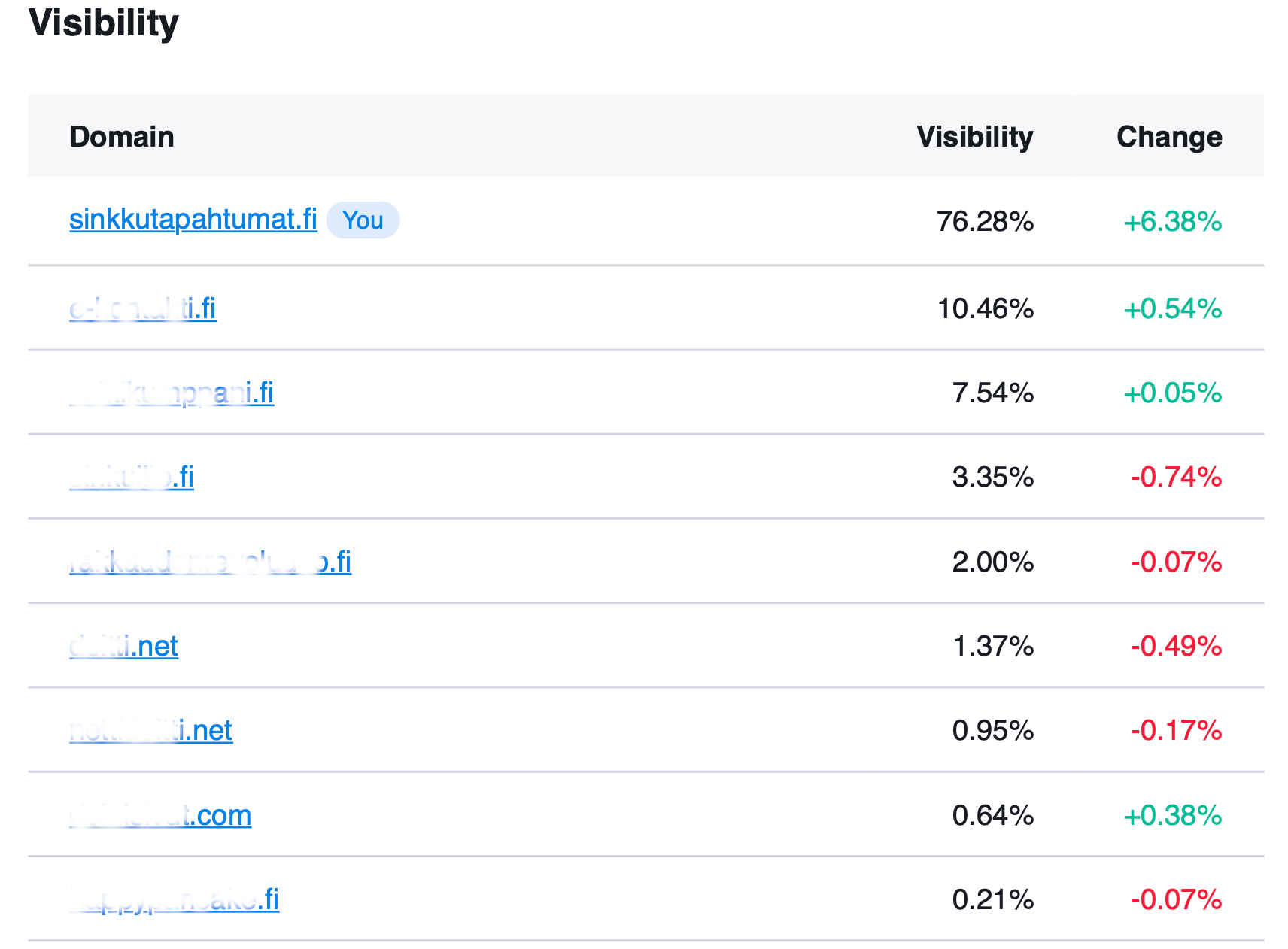The width and height of the screenshot is (1288, 949).
Task: Select the -0.74% change value
Action: click(1176, 477)
